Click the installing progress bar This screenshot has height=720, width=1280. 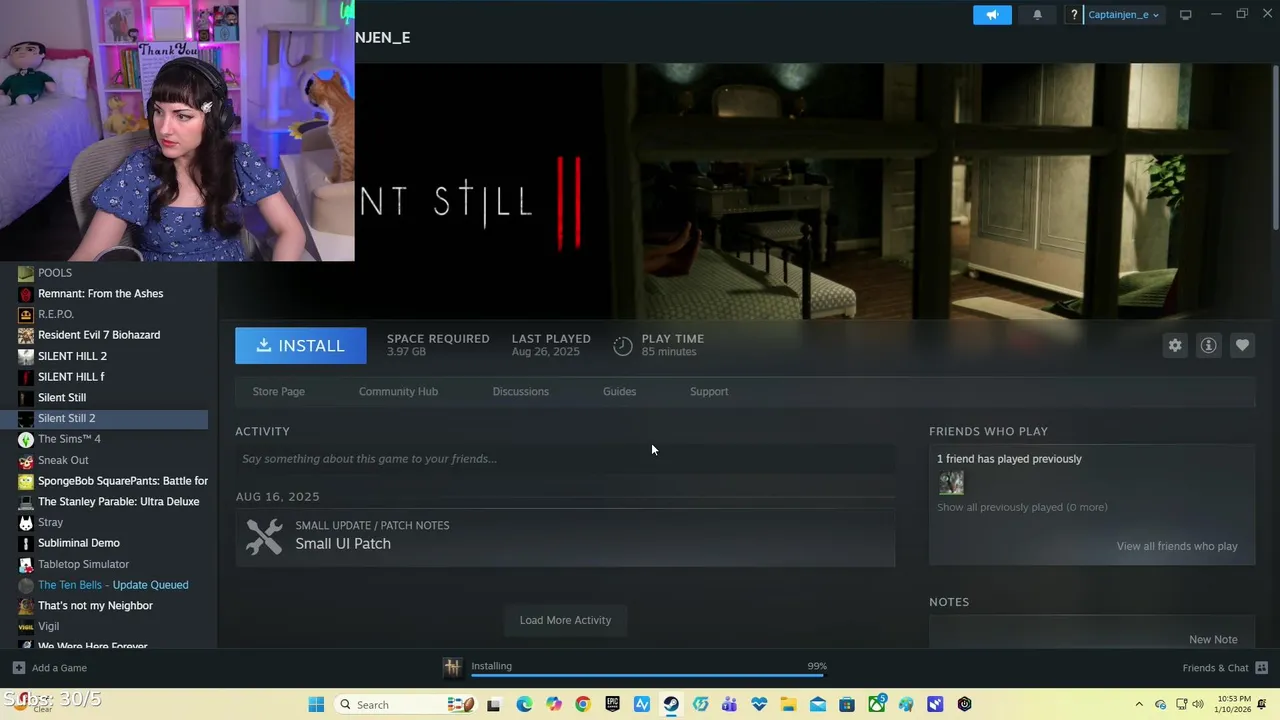pyautogui.click(x=648, y=675)
